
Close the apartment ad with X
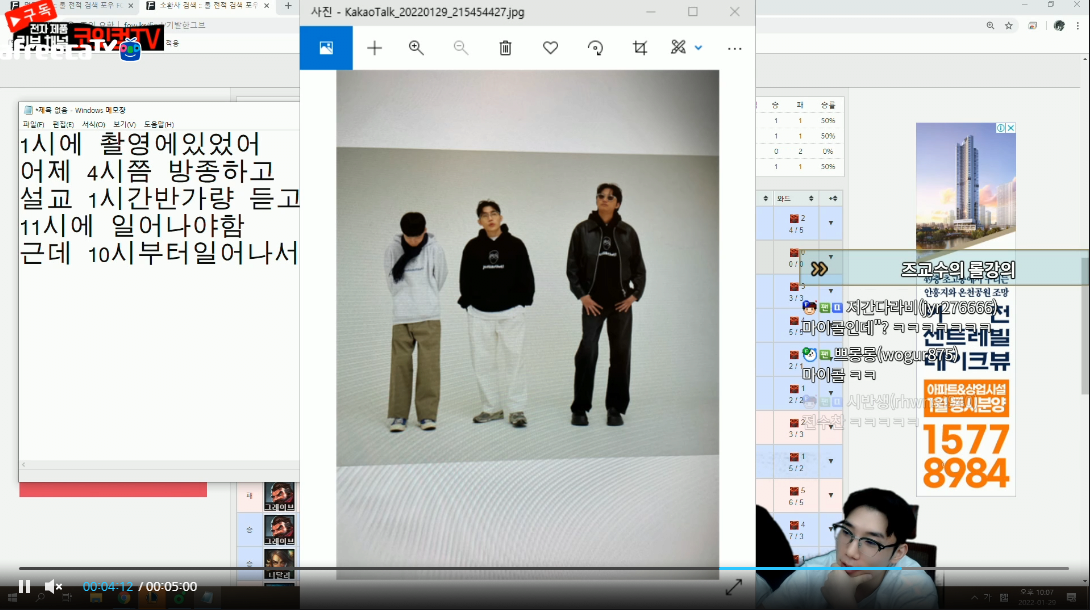click(1011, 128)
